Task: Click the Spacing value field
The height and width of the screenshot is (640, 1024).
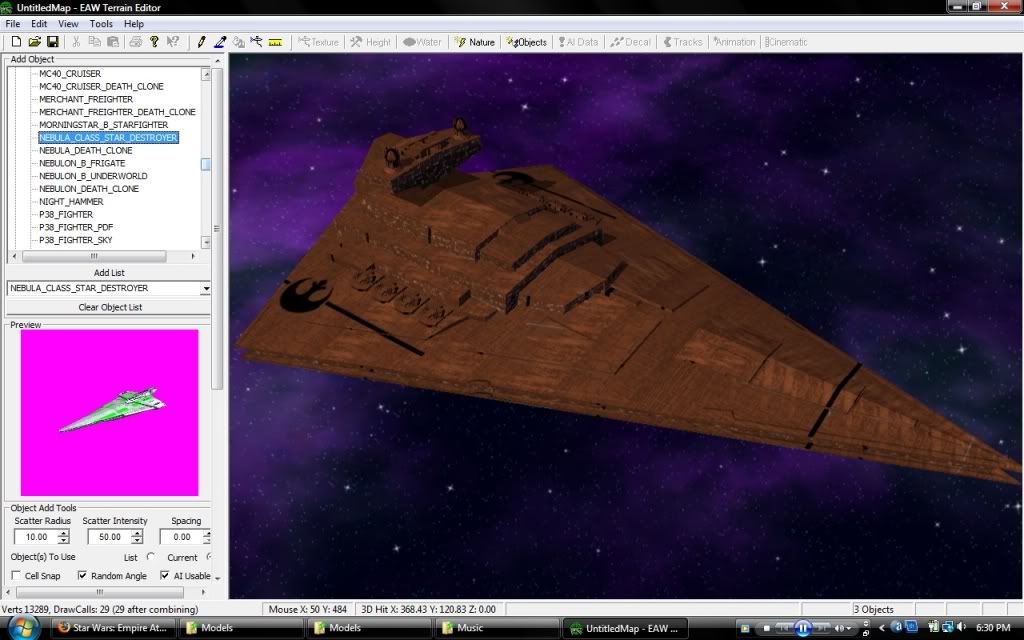Action: 182,537
